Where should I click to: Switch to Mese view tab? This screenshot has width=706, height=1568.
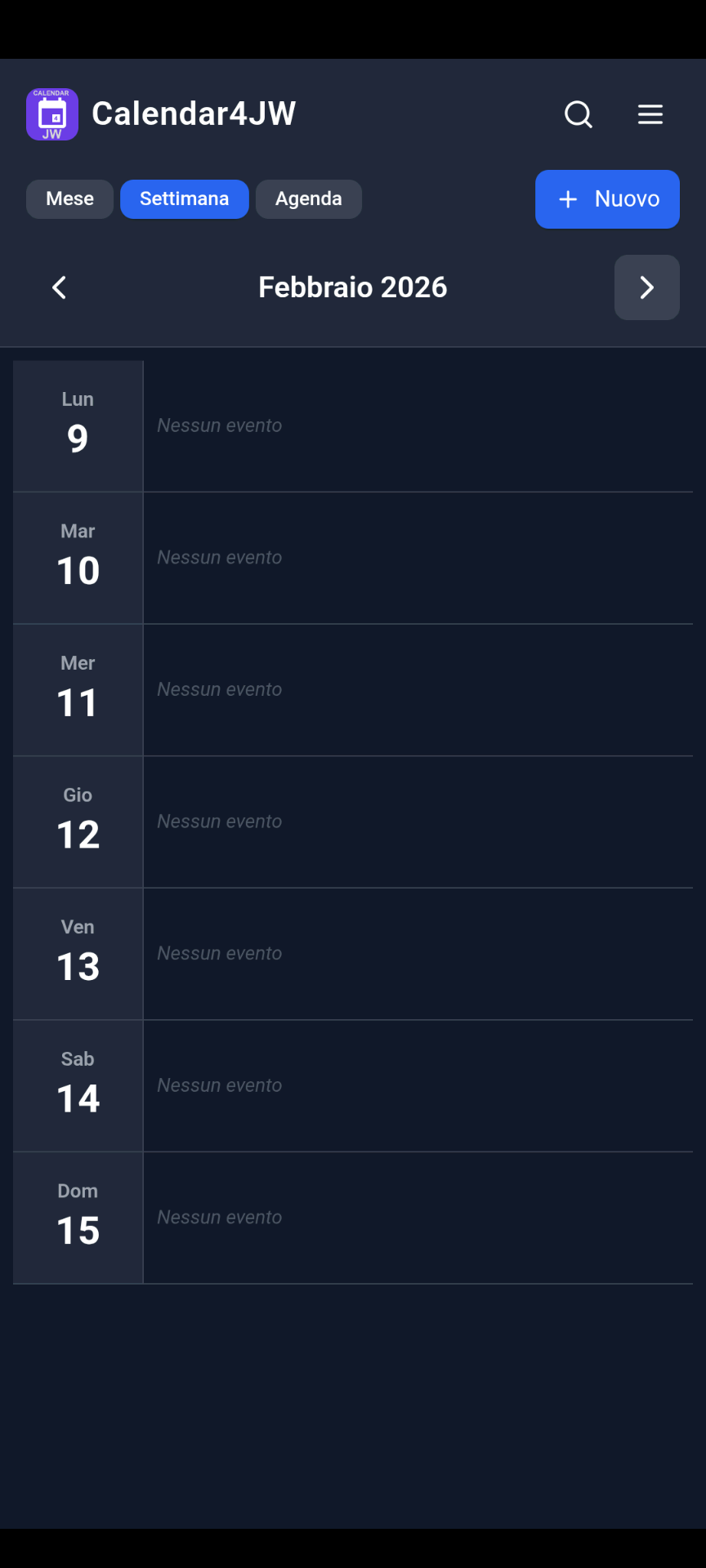[69, 199]
